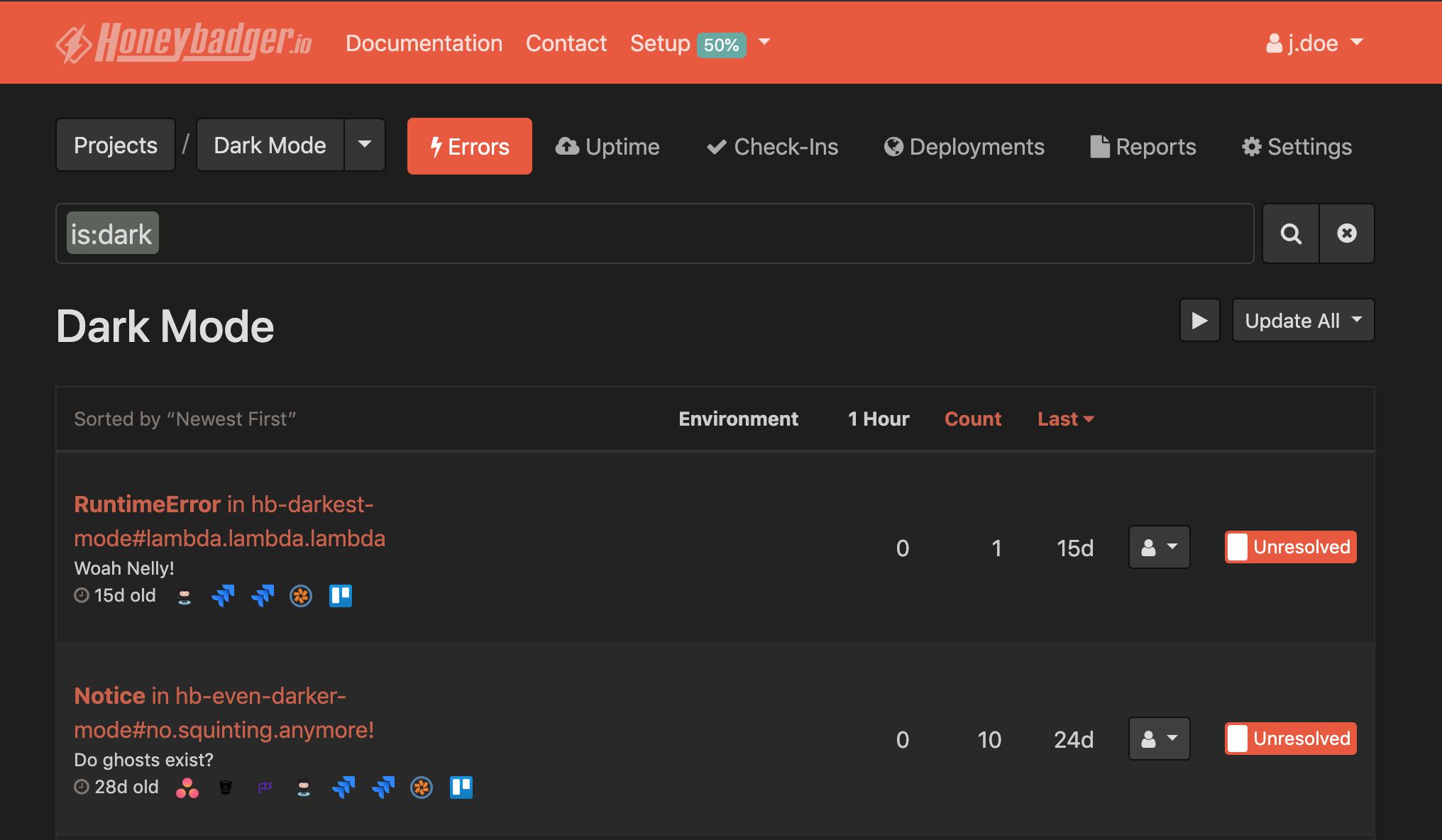Click Jira icon next to GitHub in Notice row
The image size is (1442, 840).
point(343,787)
